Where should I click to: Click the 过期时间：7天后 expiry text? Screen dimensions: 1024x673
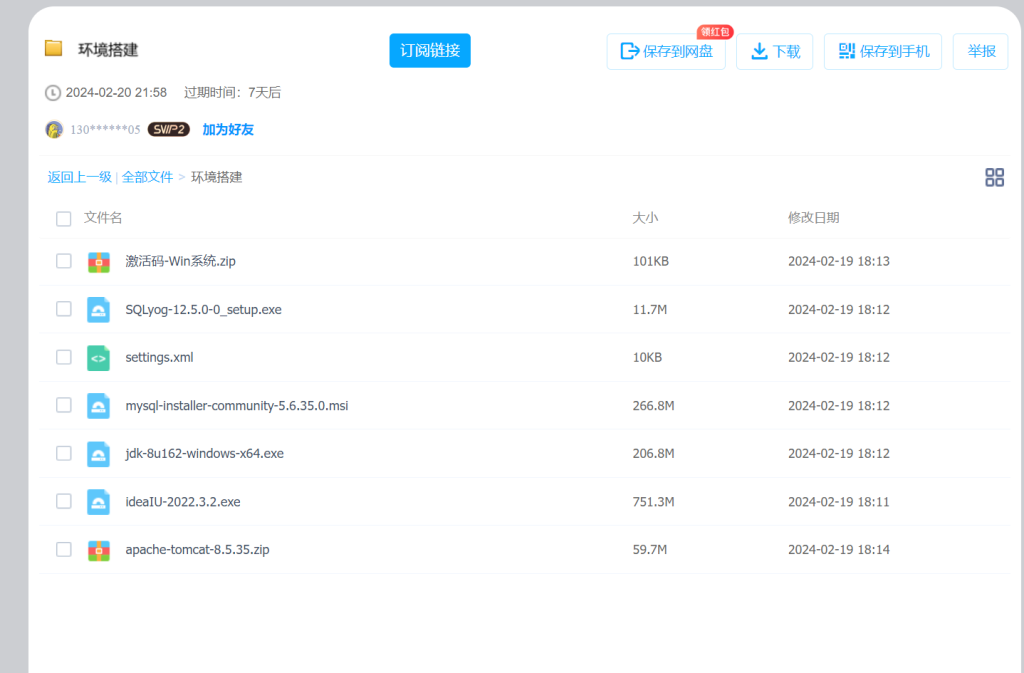(x=232, y=93)
